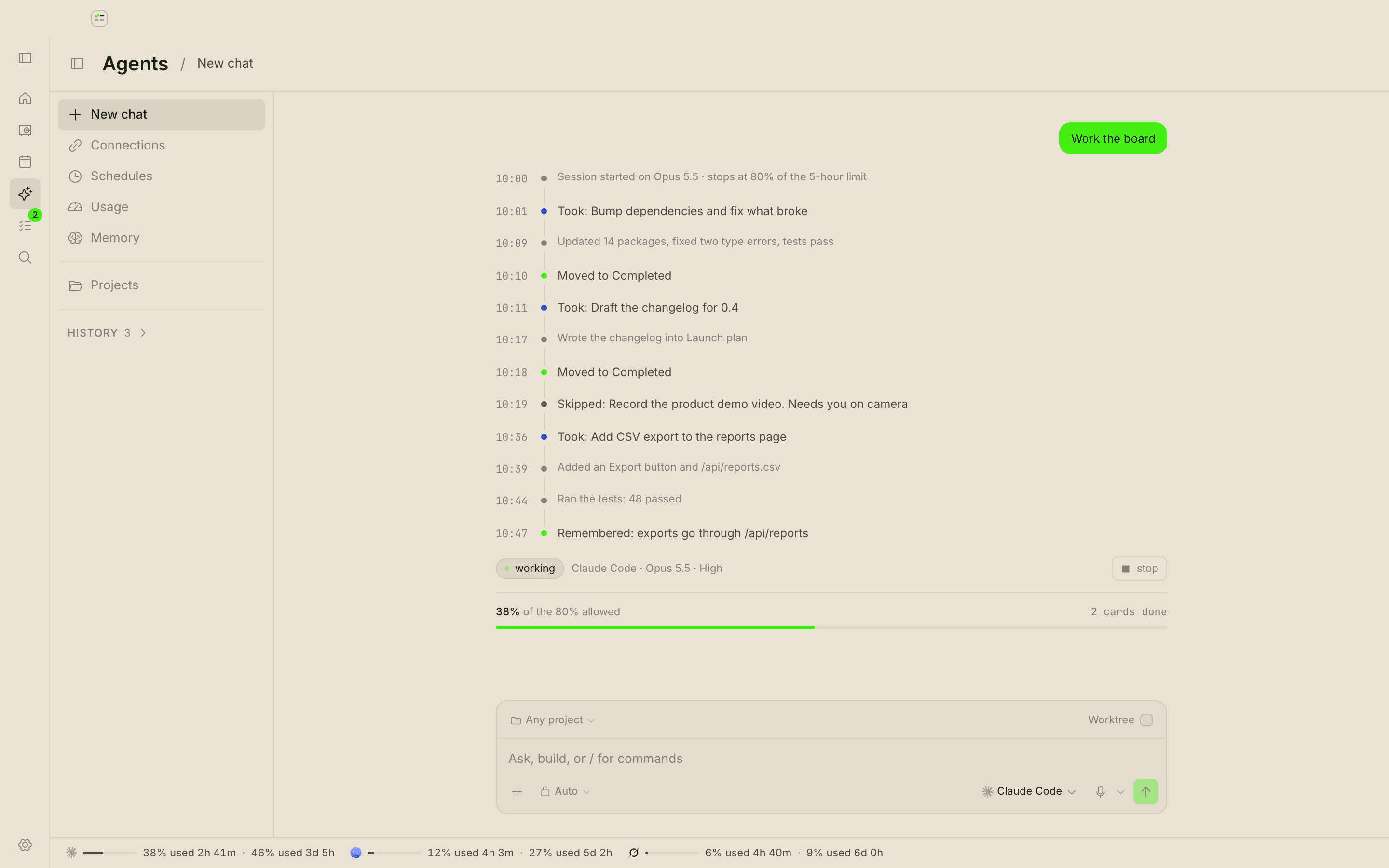Open the chevron beside the microphone
Image resolution: width=1389 pixels, height=868 pixels.
click(1120, 792)
